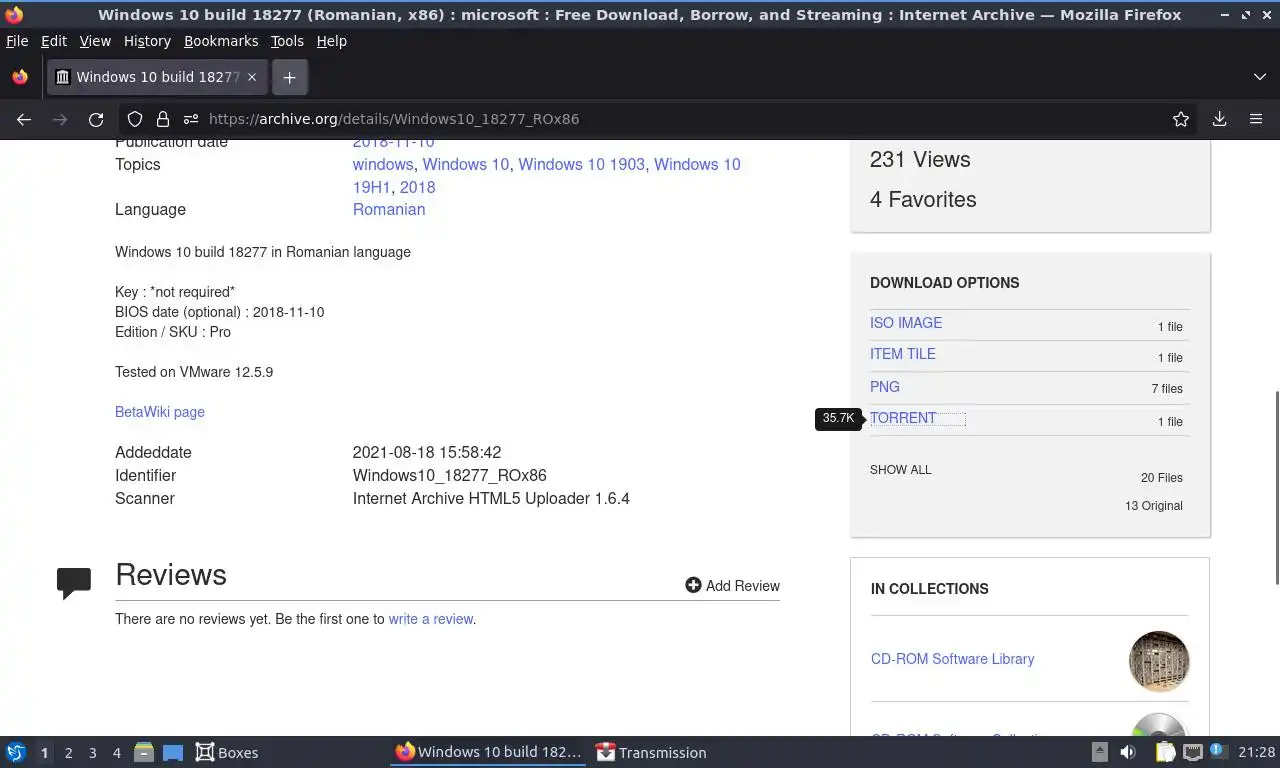
Task: Click the '231 Views' text
Action: [x=920, y=159]
